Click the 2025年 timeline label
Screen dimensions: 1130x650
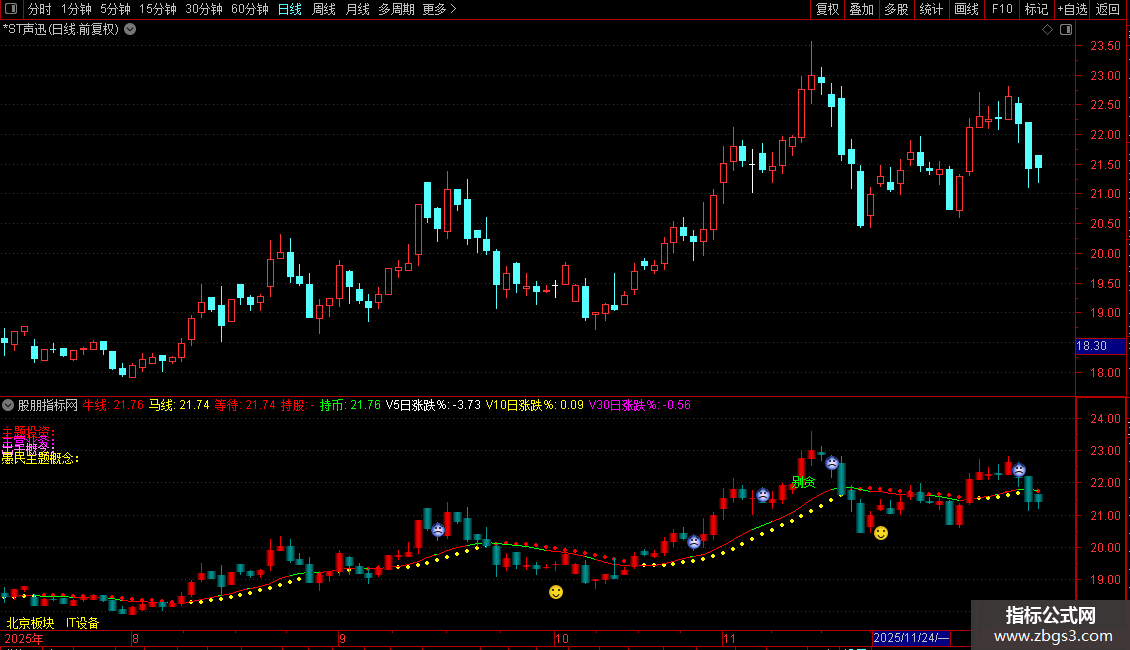click(x=24, y=638)
